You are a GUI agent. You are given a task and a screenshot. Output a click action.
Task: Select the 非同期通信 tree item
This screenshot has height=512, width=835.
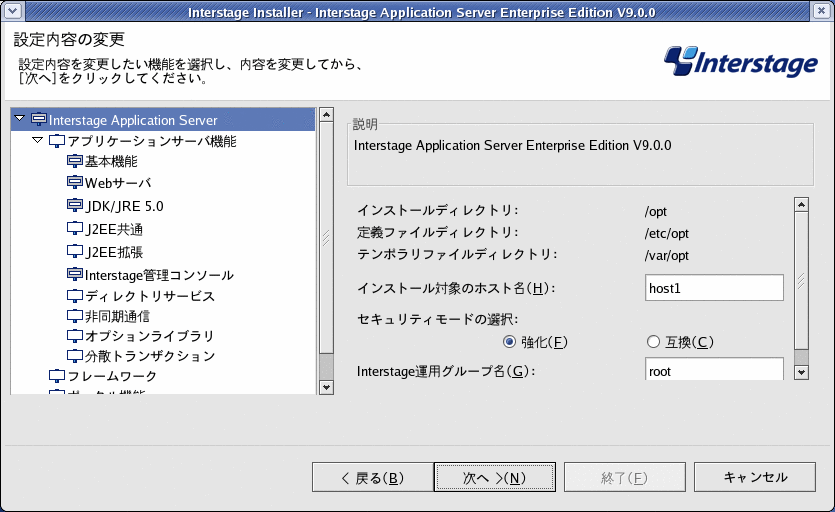117,316
